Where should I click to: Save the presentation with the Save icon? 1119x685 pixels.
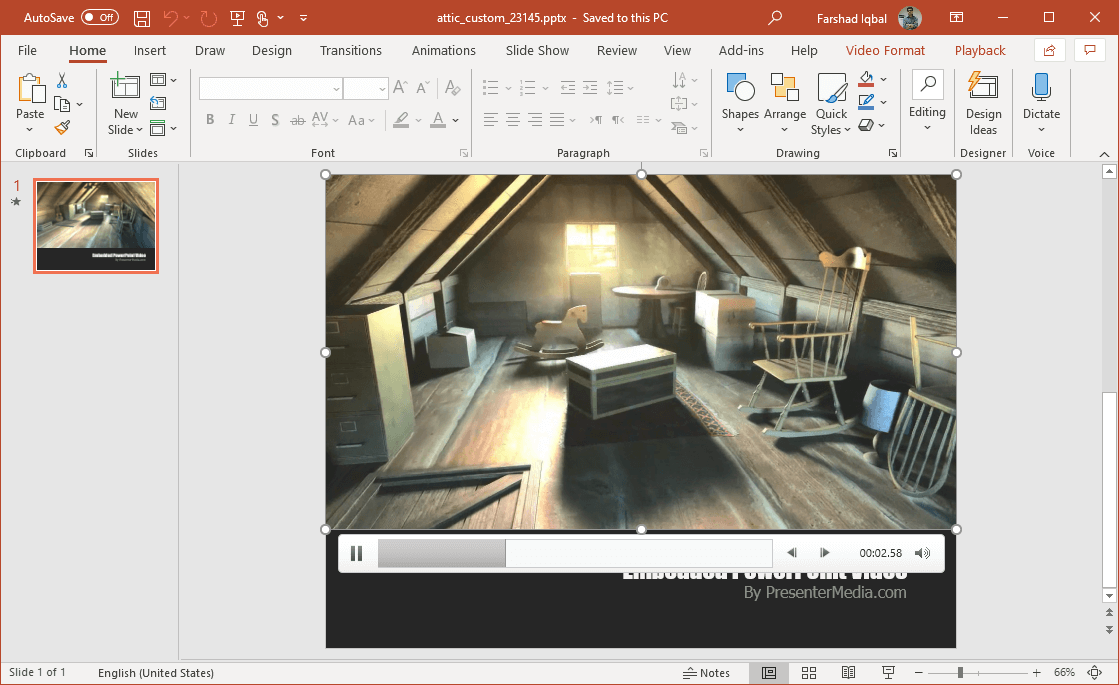pyautogui.click(x=142, y=18)
